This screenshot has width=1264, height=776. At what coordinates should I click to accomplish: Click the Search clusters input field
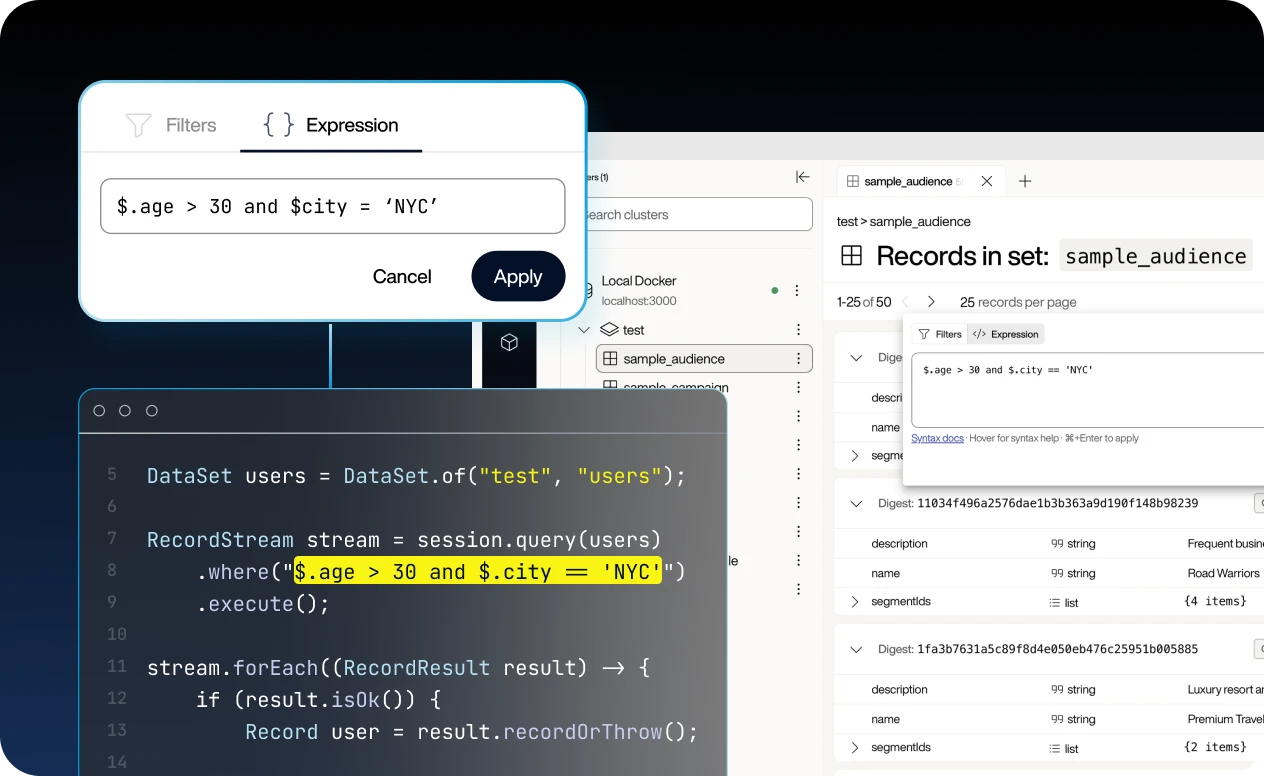coord(700,214)
